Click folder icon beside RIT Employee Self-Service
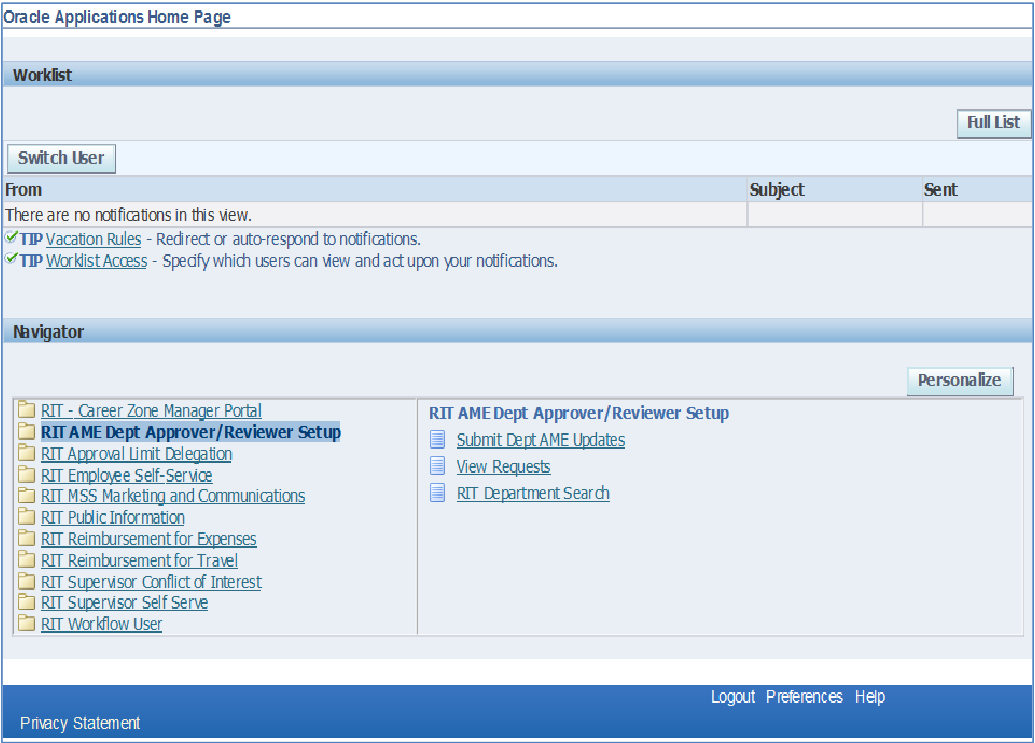1035x743 pixels. (26, 476)
